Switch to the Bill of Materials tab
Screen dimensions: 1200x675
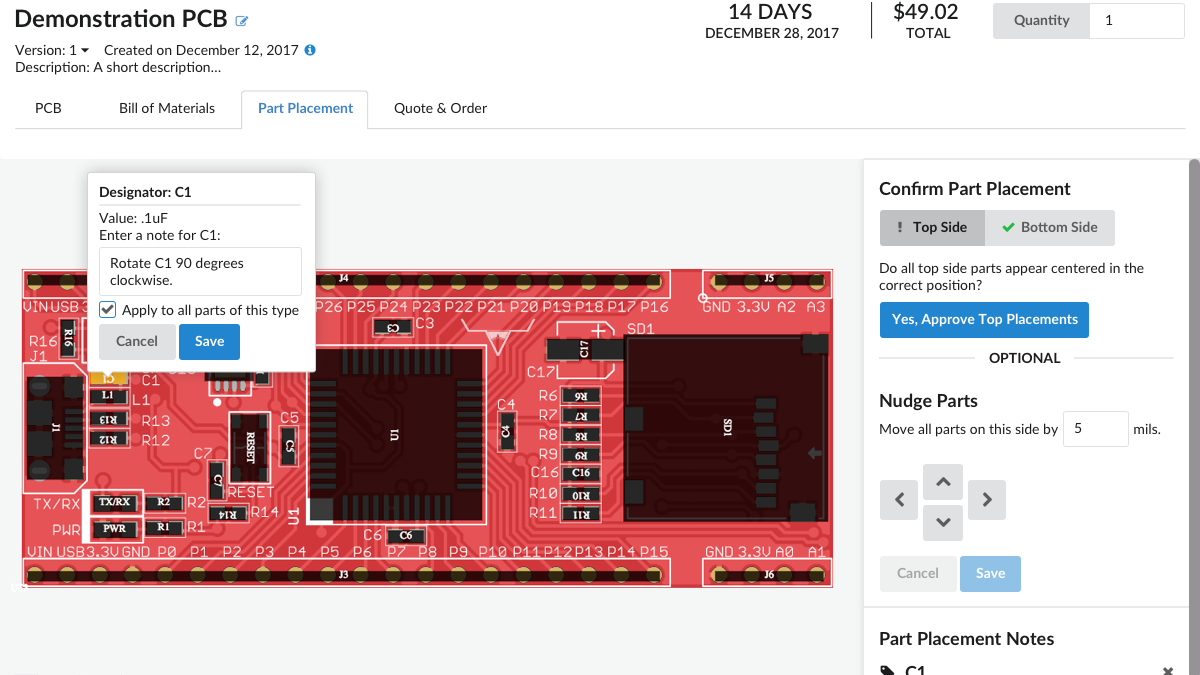166,108
